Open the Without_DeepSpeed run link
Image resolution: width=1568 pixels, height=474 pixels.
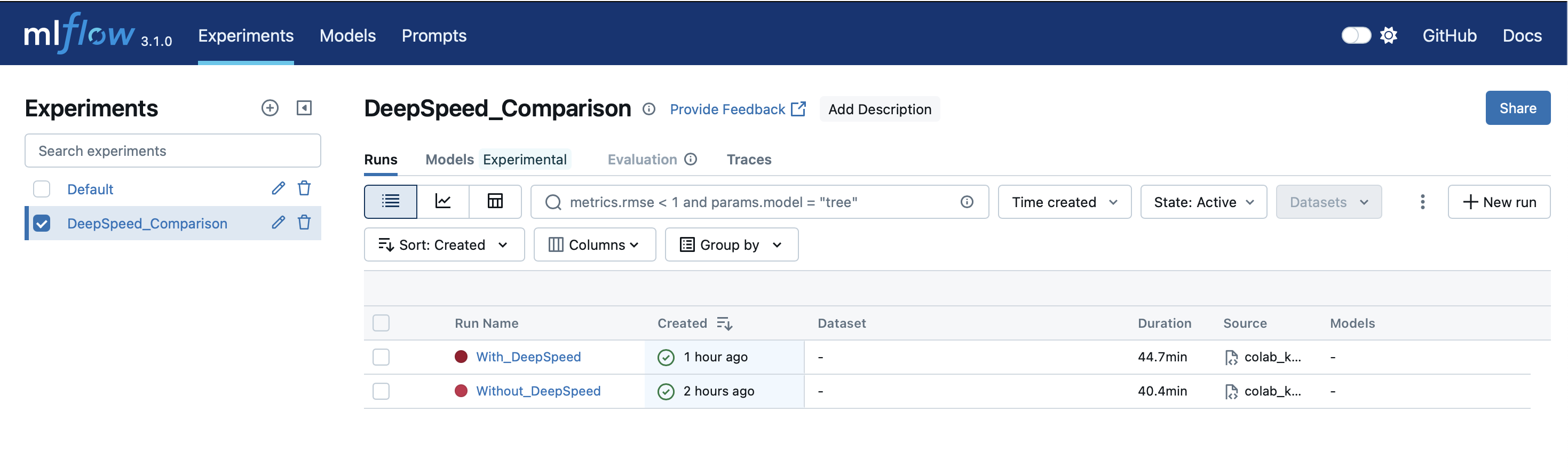click(538, 391)
